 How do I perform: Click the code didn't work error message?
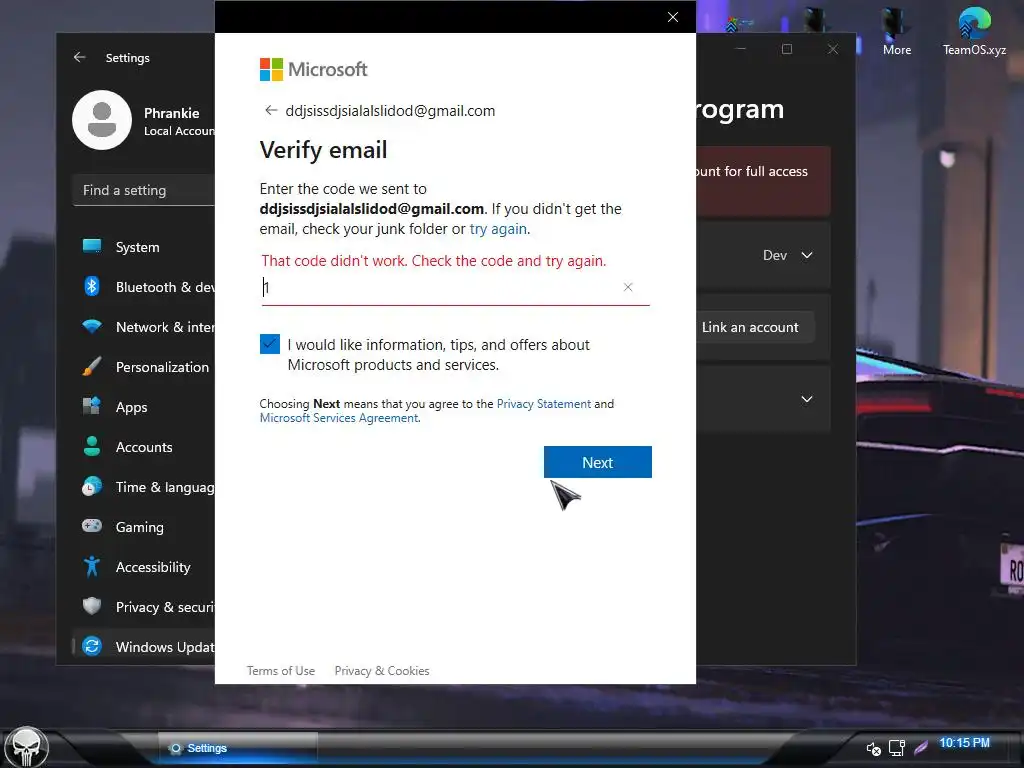[434, 261]
